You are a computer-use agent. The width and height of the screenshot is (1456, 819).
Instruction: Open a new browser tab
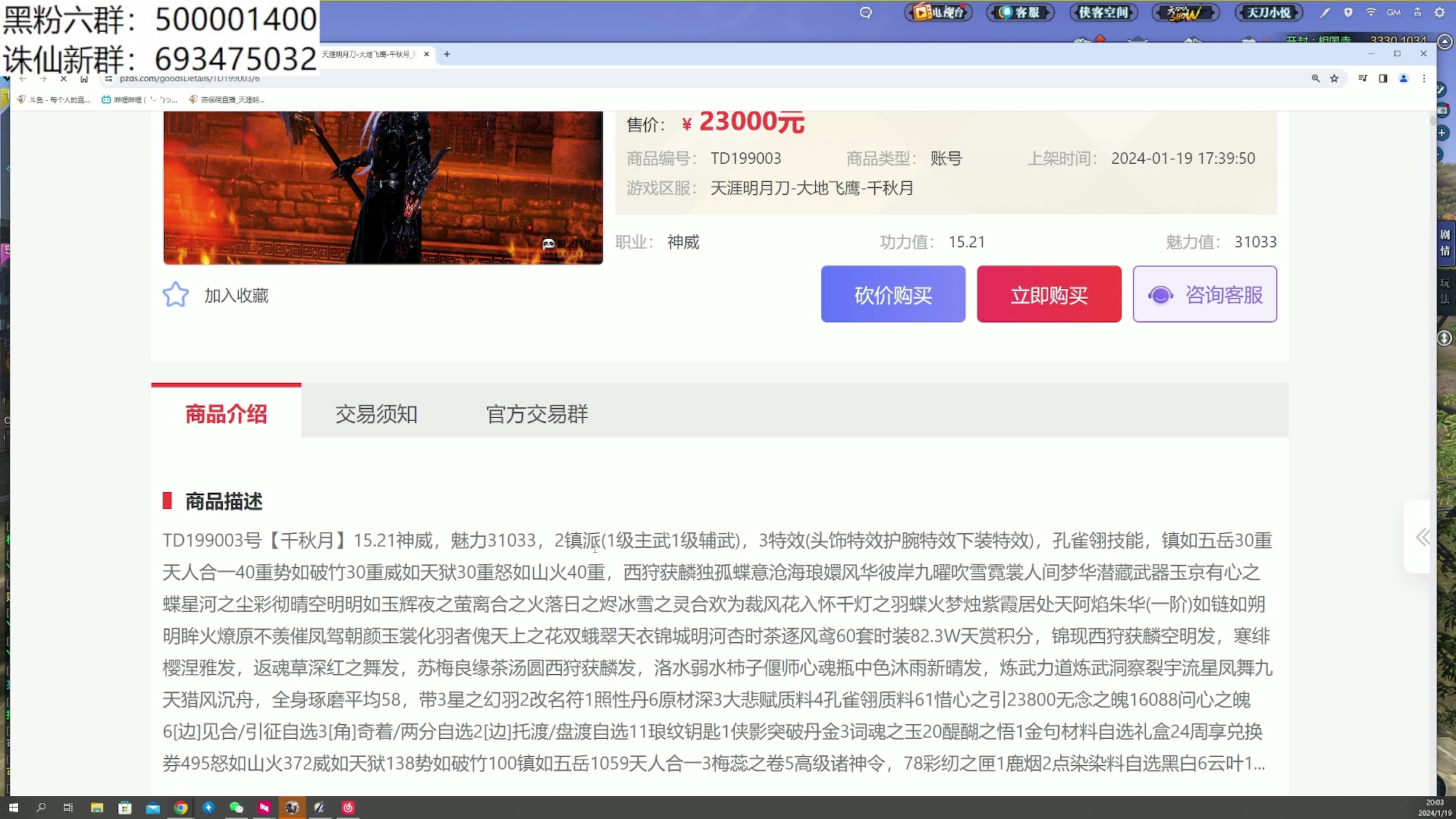447,54
